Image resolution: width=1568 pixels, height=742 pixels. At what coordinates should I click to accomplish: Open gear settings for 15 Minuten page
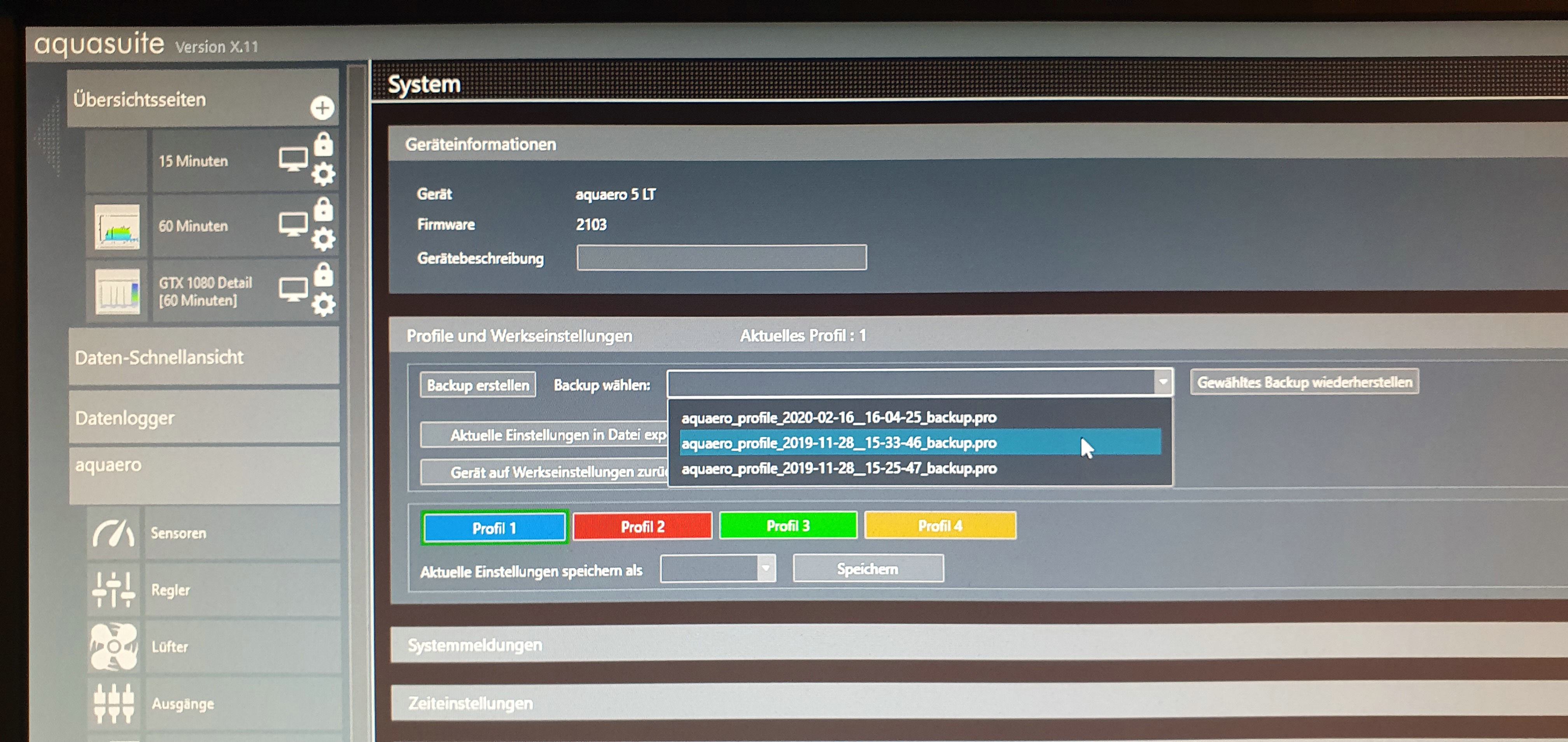(x=323, y=174)
